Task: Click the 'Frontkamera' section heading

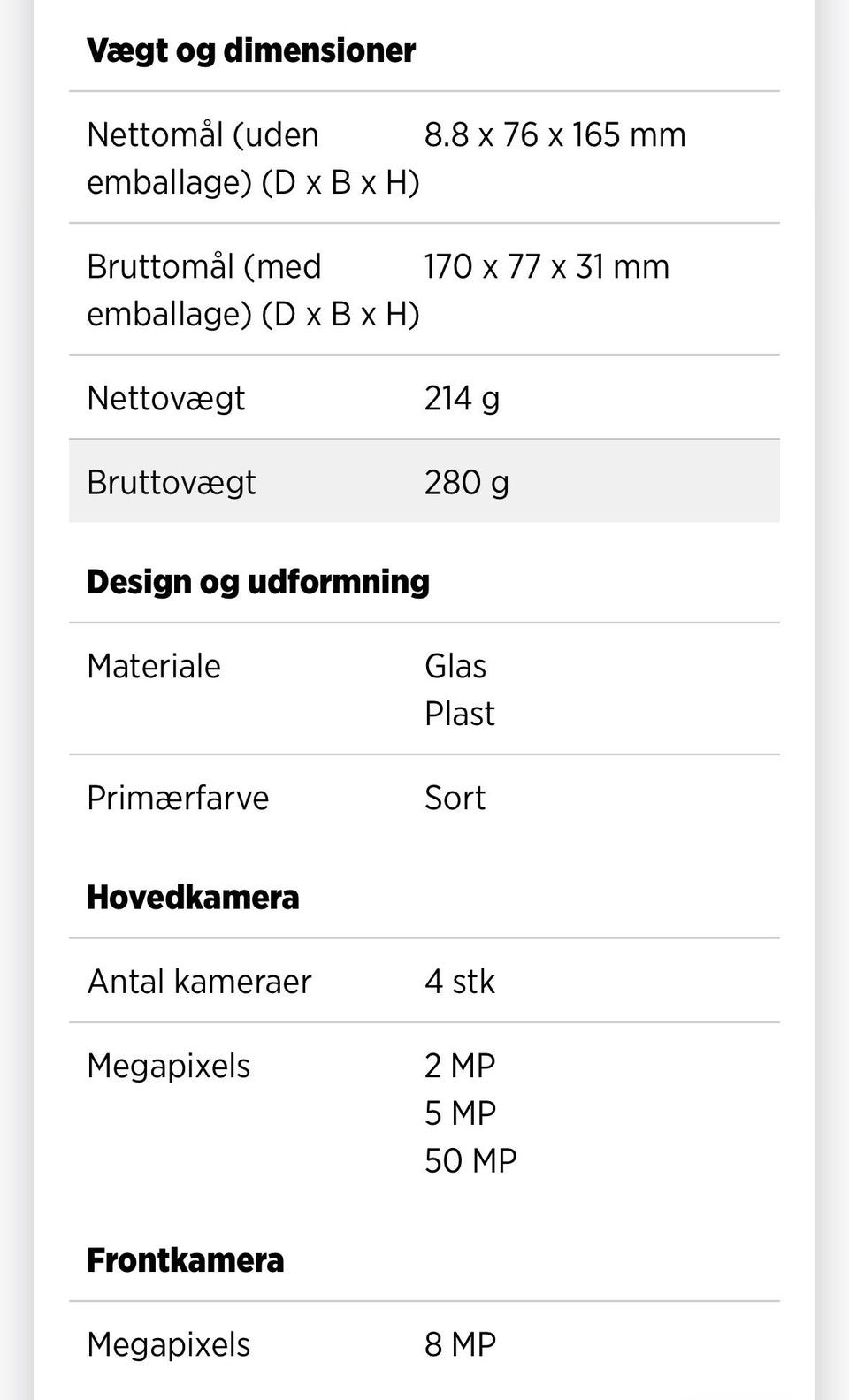Action: click(186, 1260)
